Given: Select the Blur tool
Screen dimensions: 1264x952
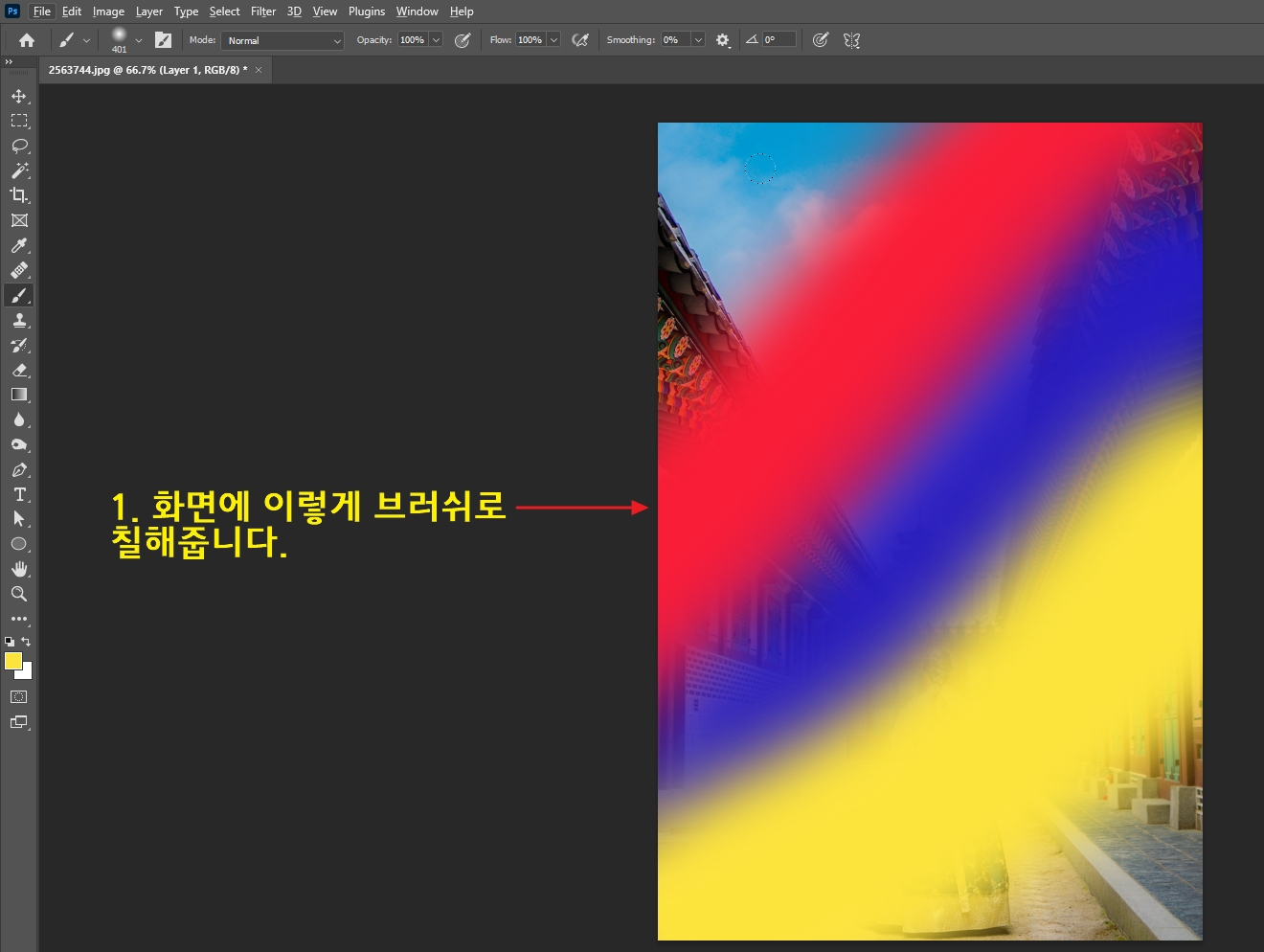Looking at the screenshot, I should 19,419.
